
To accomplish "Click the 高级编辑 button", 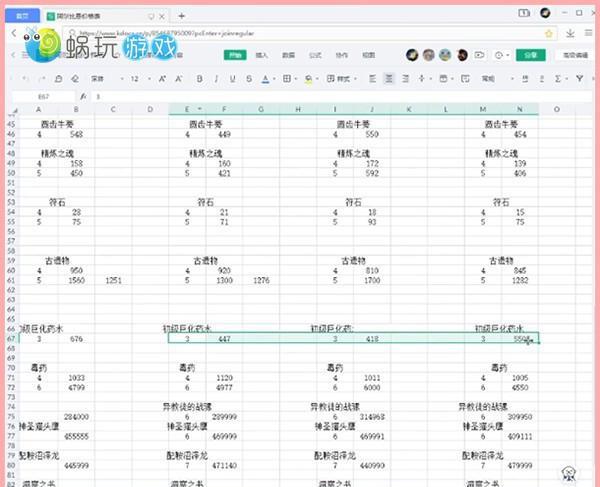I will (x=574, y=56).
